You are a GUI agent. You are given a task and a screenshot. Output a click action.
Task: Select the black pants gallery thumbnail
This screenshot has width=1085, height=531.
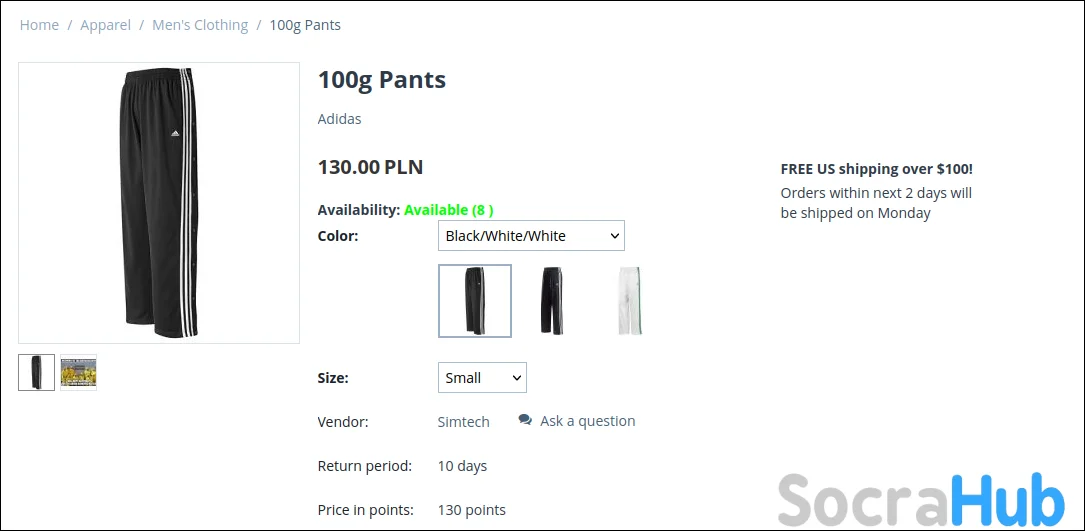pyautogui.click(x=37, y=373)
